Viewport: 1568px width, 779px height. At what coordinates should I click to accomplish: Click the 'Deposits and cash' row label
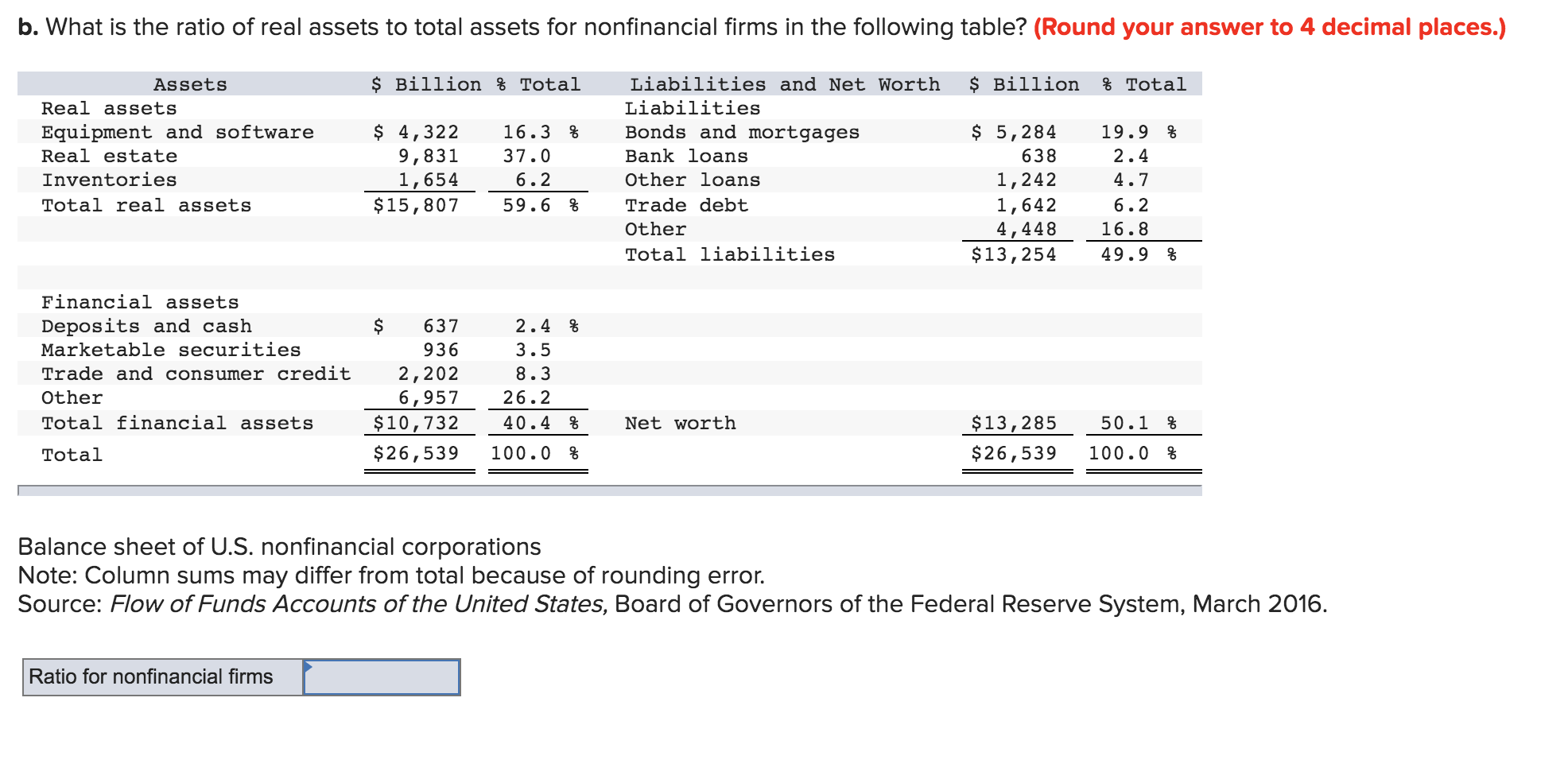[146, 326]
